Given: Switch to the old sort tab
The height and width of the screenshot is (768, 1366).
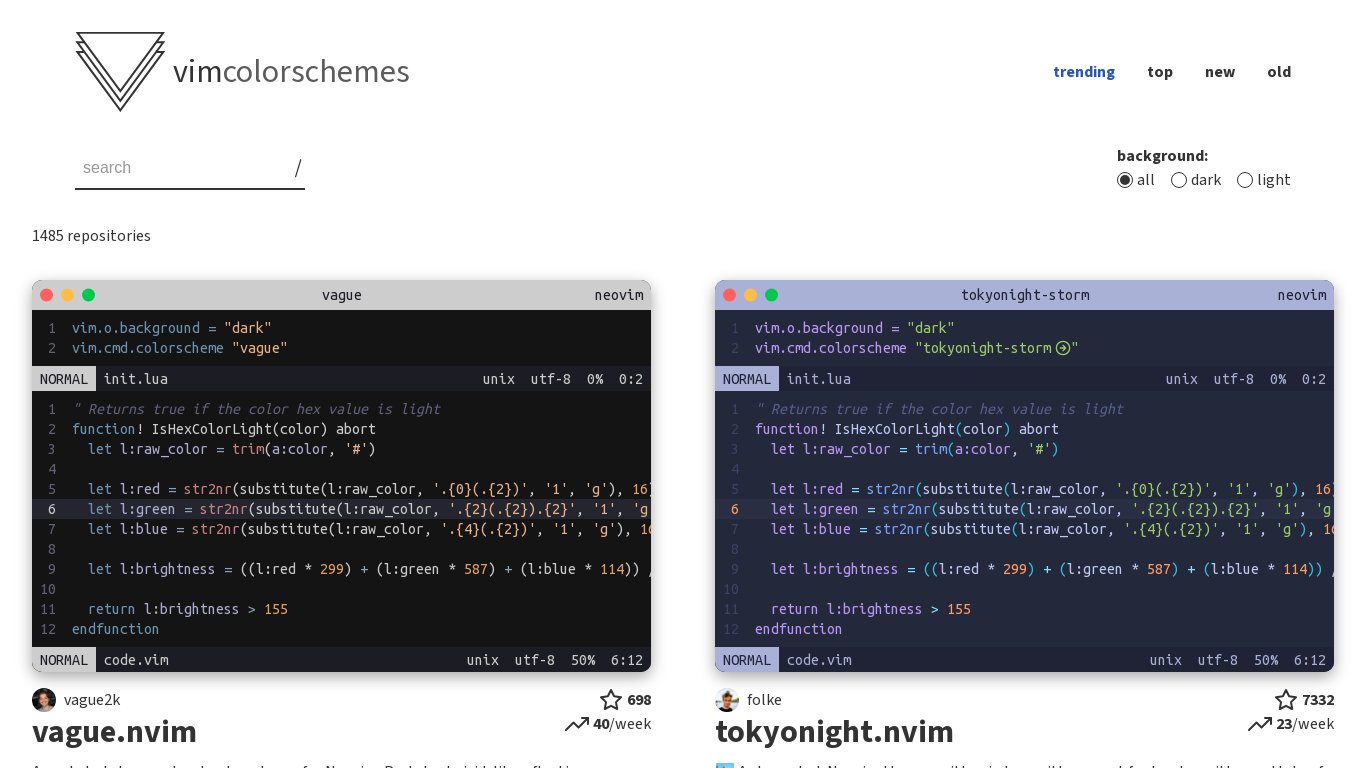Looking at the screenshot, I should coord(1279,72).
